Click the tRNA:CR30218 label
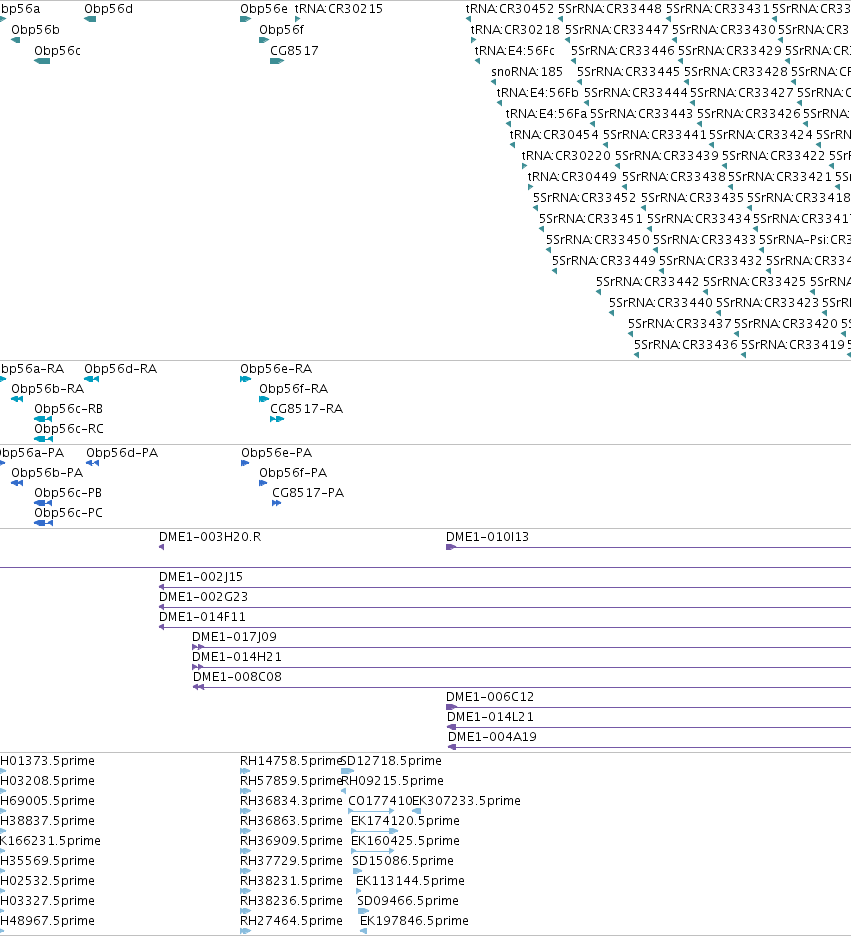The image size is (851, 936). [515, 30]
